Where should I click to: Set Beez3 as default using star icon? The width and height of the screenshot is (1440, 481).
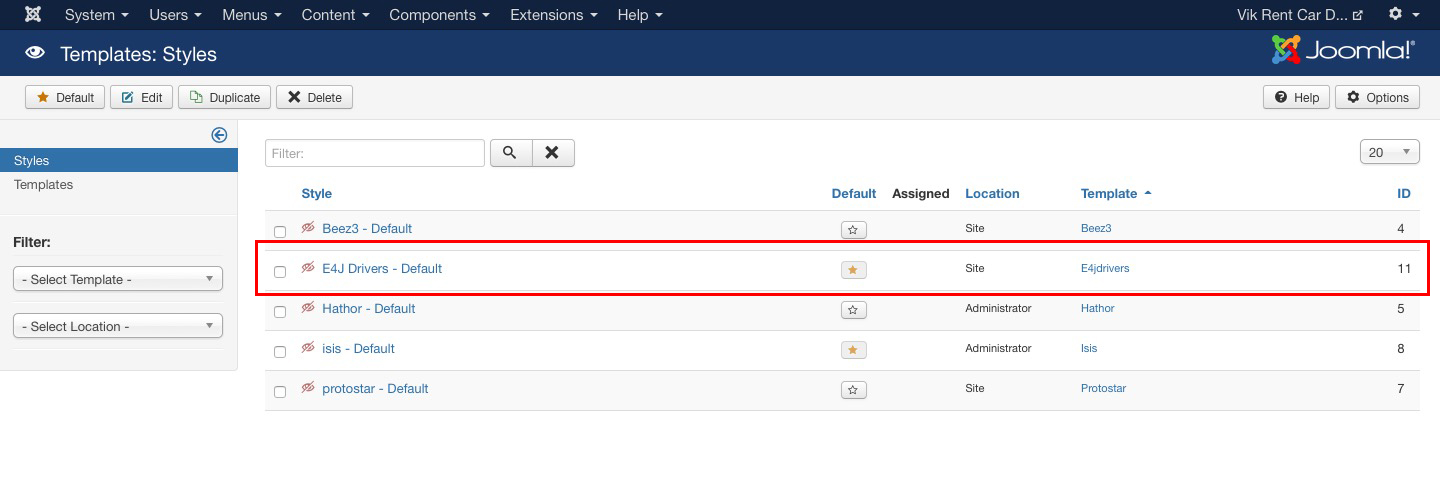point(853,230)
